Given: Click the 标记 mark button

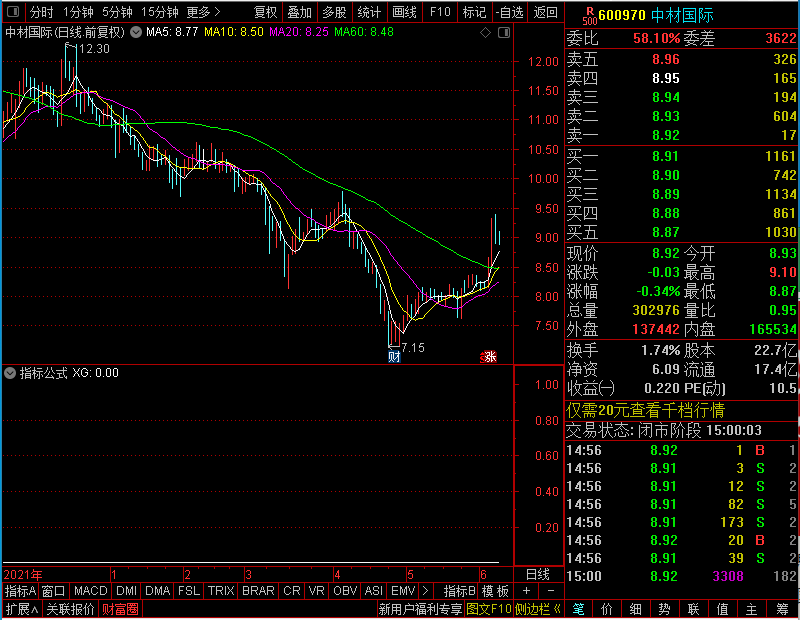Looking at the screenshot, I should coord(474,12).
